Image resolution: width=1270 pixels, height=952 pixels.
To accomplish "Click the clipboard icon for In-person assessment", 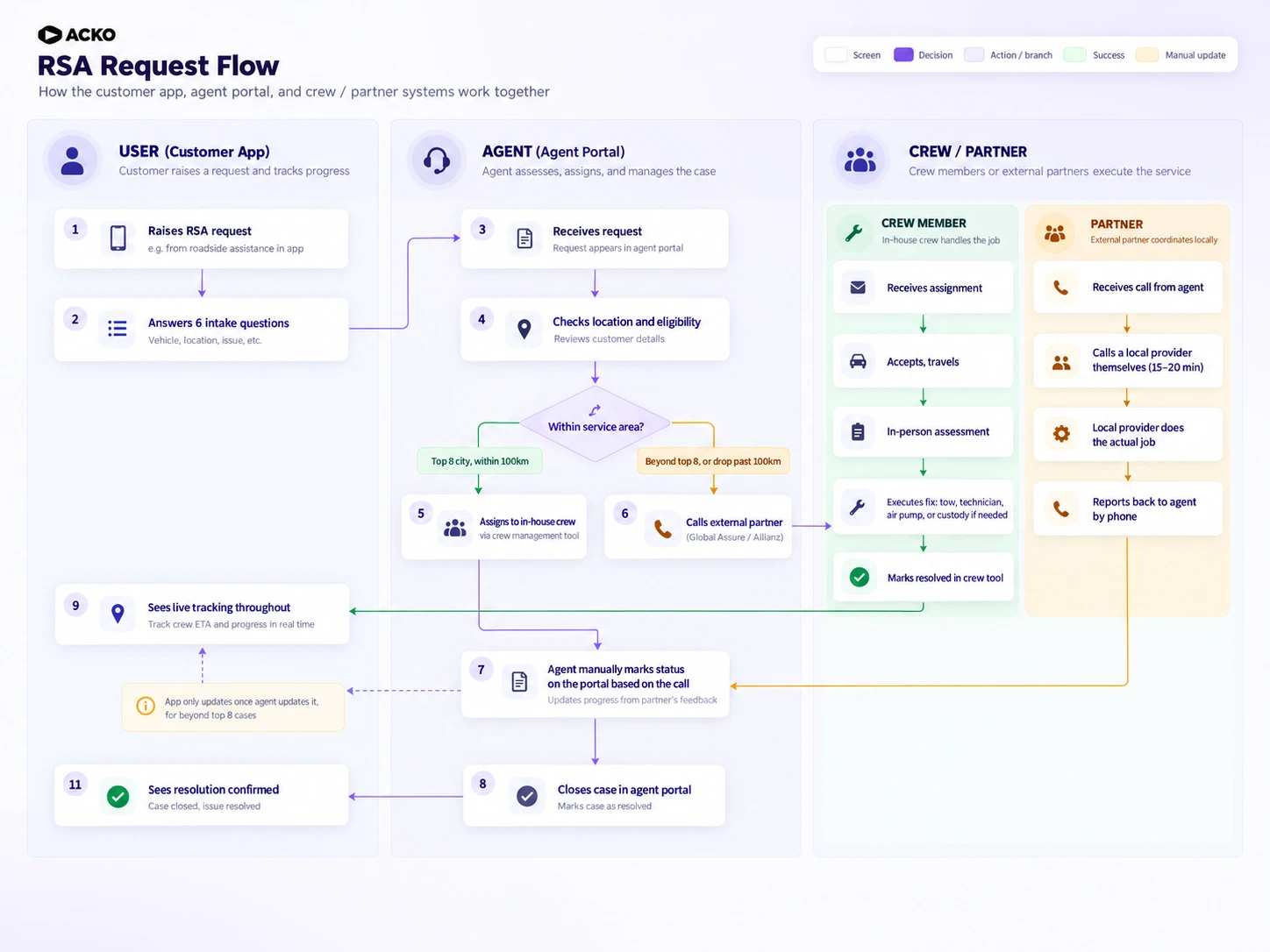I will point(858,431).
